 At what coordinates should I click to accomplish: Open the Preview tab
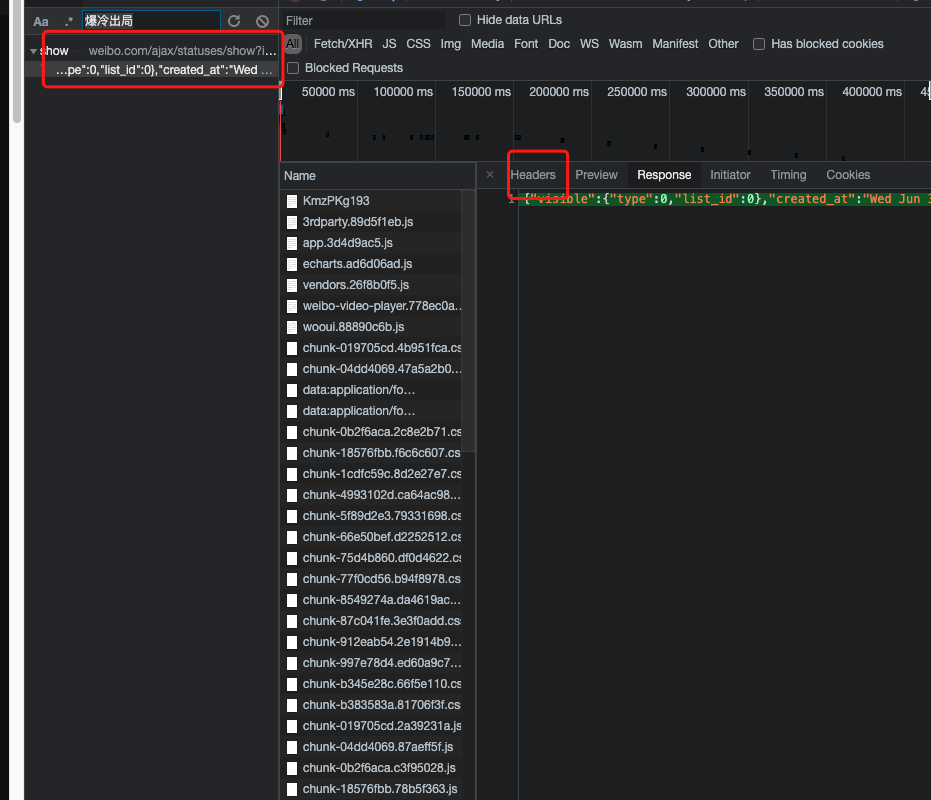click(x=596, y=175)
